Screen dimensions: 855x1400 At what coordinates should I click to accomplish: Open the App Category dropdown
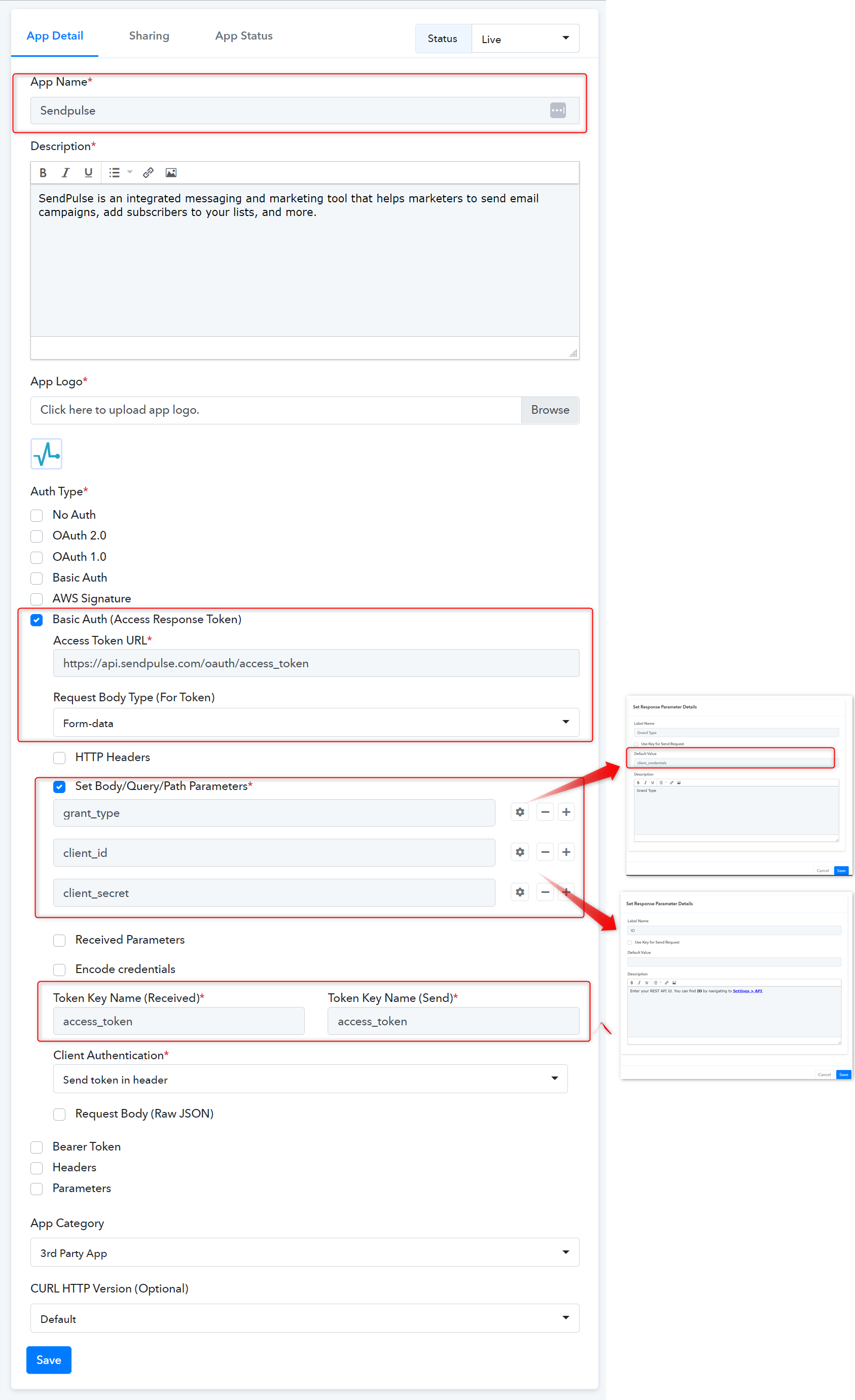[x=305, y=1252]
